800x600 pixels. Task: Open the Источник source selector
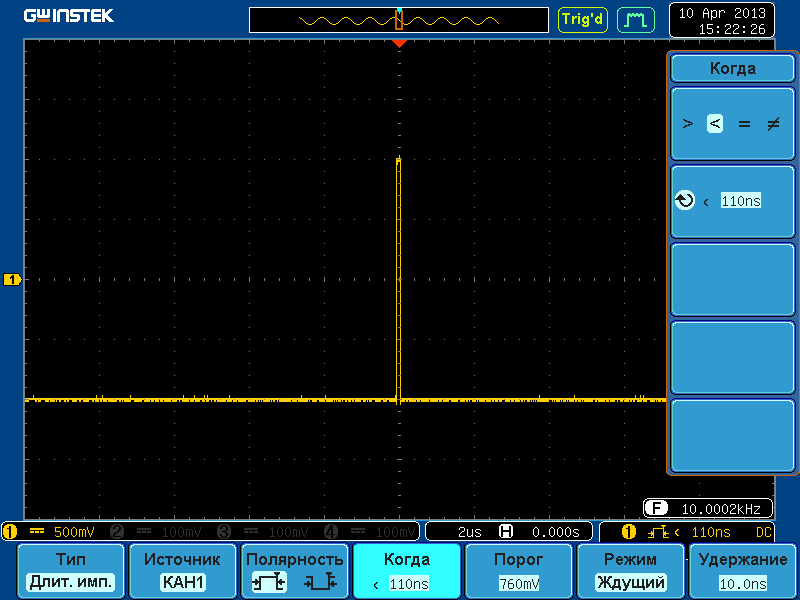[182, 571]
